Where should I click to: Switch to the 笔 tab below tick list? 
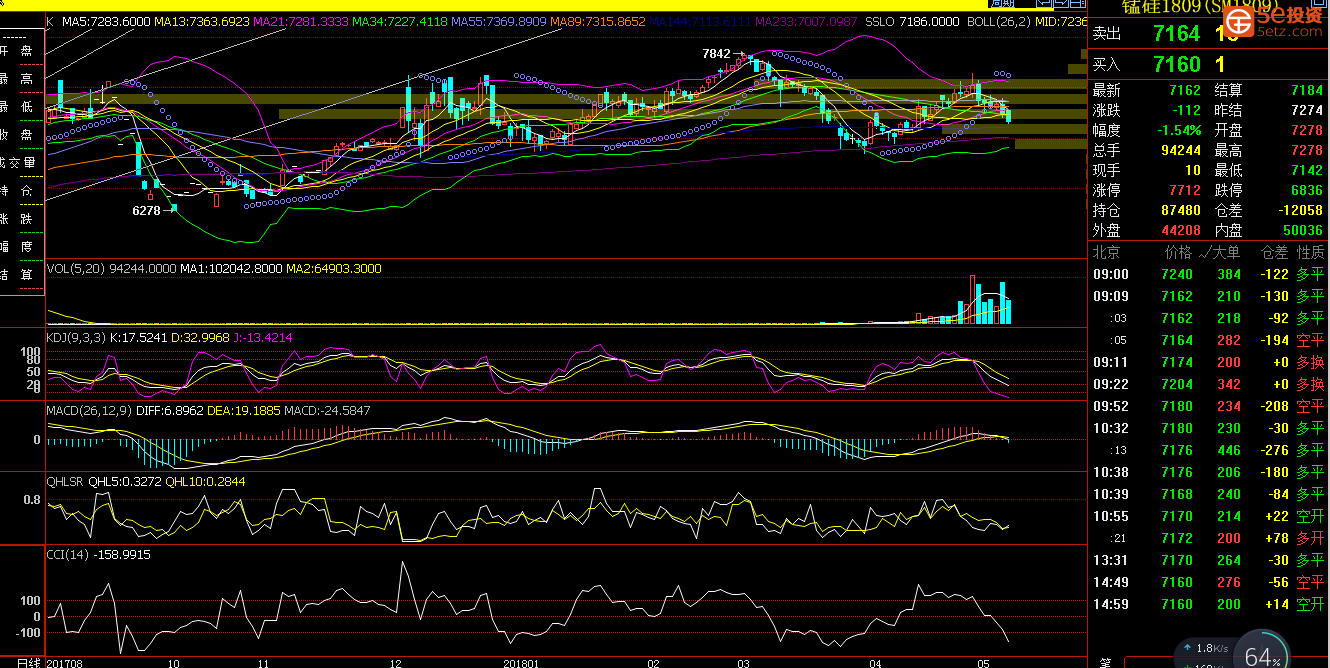click(x=1105, y=662)
